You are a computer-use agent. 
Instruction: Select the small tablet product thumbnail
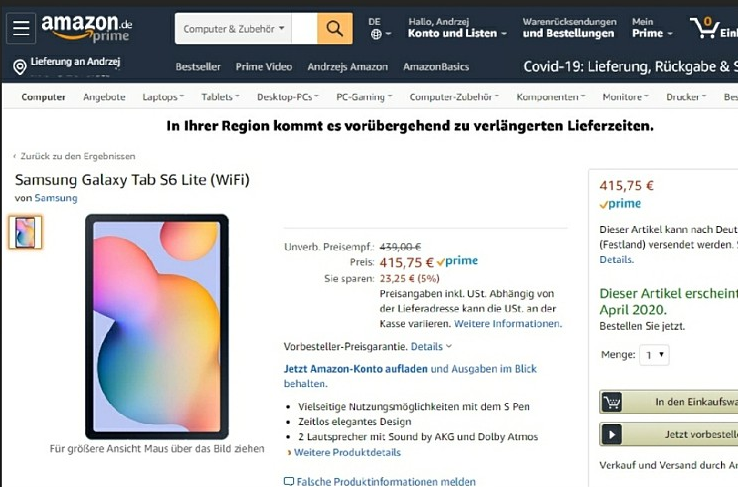point(25,232)
